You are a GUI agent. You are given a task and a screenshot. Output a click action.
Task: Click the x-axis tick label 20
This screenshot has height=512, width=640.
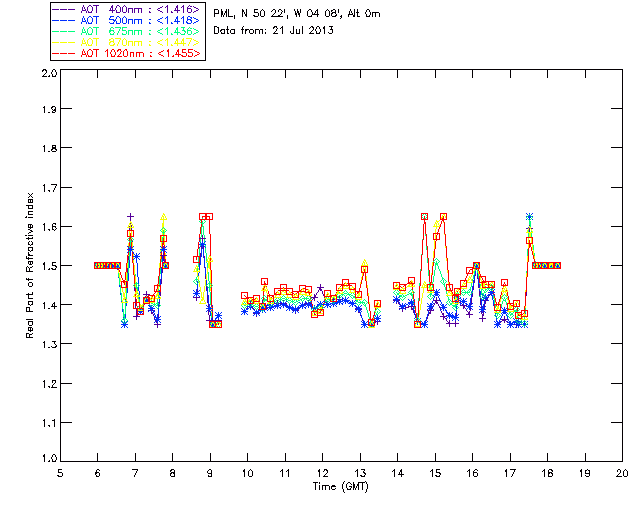tap(622, 473)
